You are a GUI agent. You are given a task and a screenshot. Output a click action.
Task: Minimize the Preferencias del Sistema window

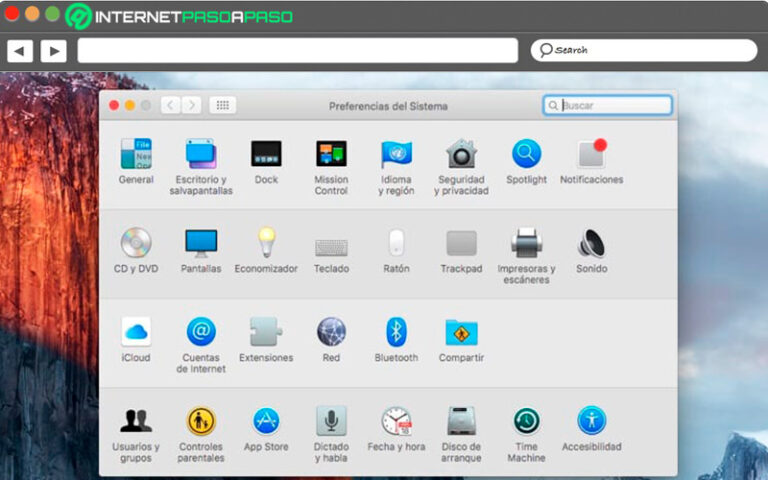(x=130, y=105)
